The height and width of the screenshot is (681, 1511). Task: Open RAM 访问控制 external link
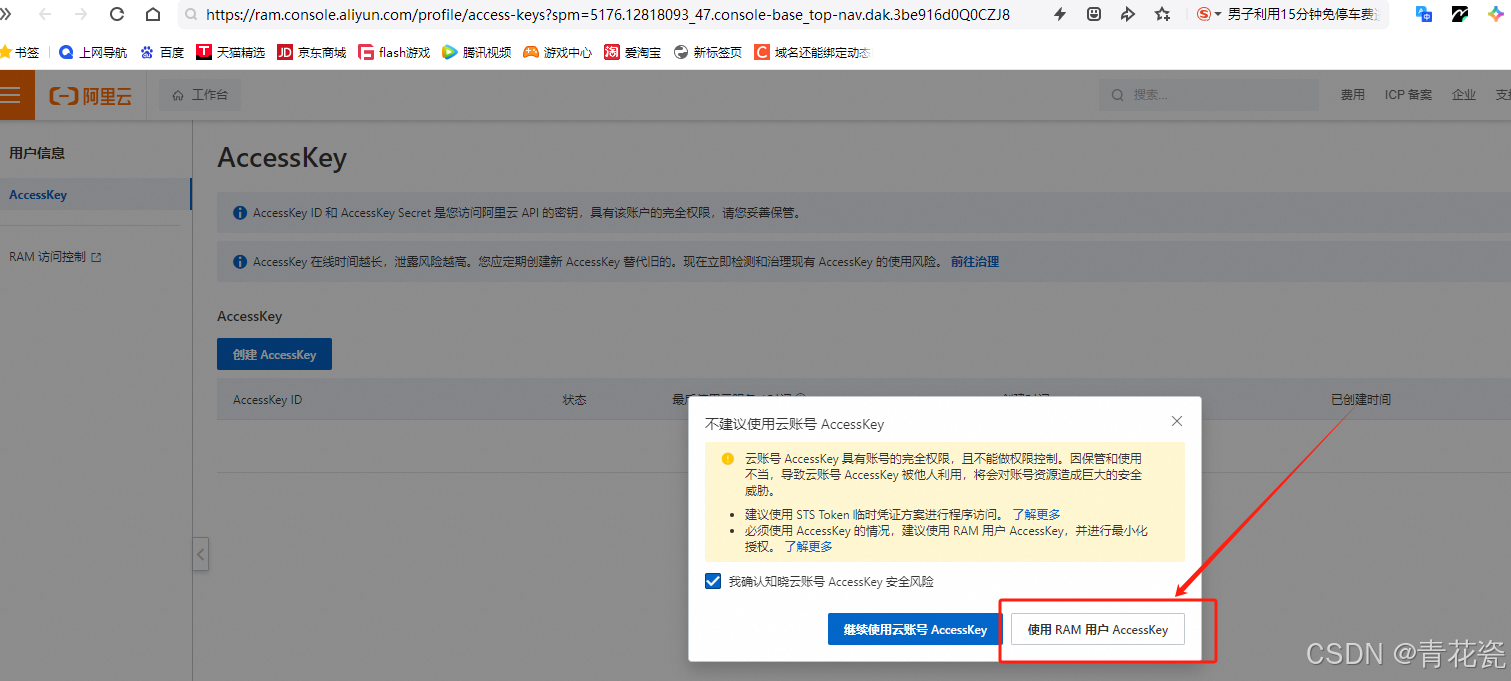click(x=55, y=257)
